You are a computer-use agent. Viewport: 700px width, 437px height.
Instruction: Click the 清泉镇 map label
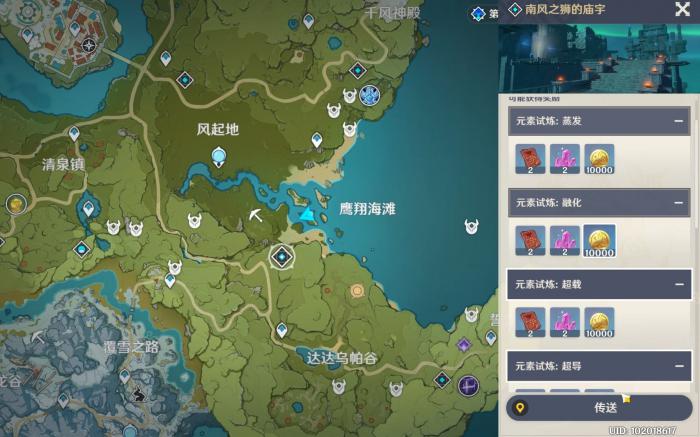[63, 165]
